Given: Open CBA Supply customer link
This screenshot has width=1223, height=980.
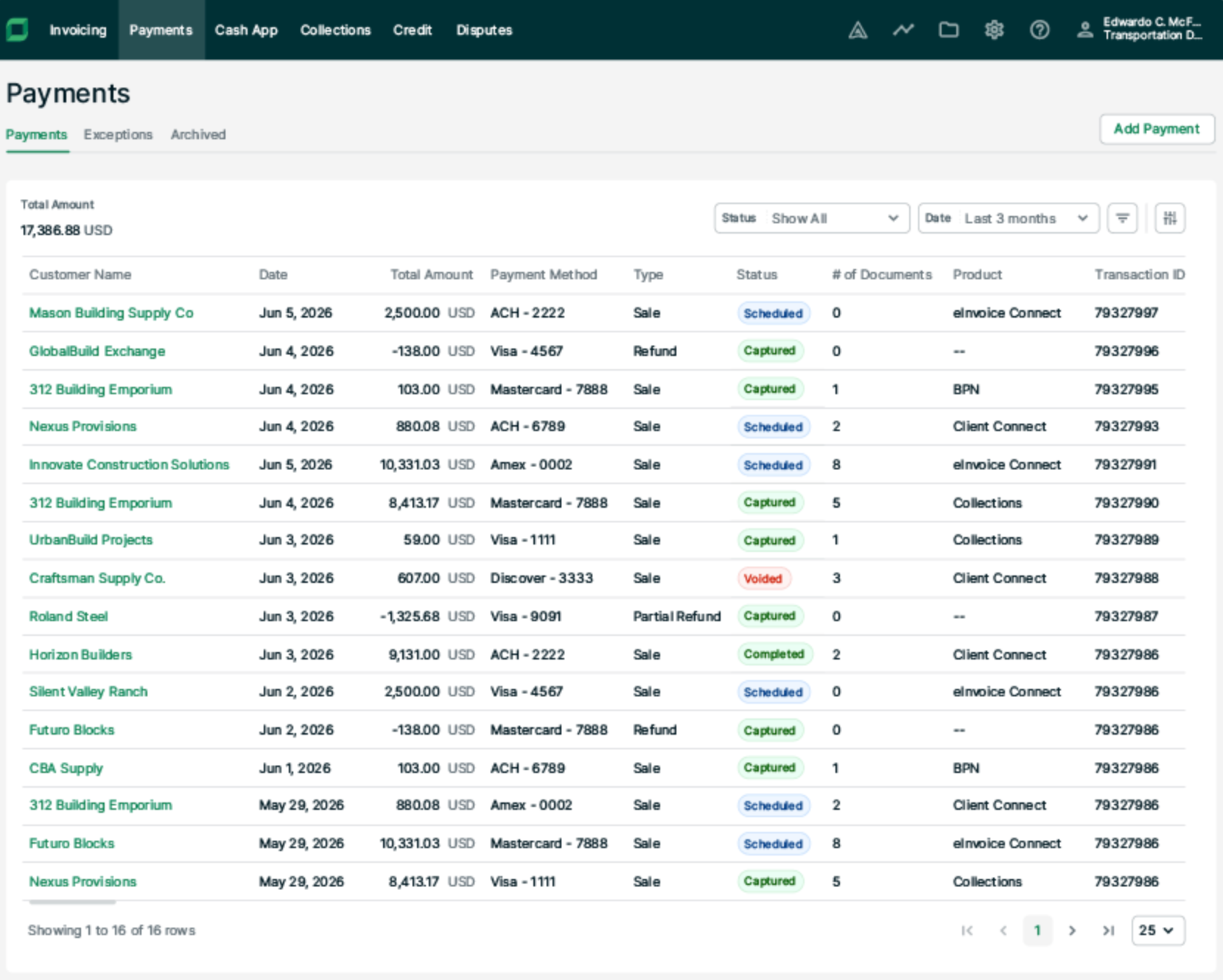Looking at the screenshot, I should pos(66,769).
